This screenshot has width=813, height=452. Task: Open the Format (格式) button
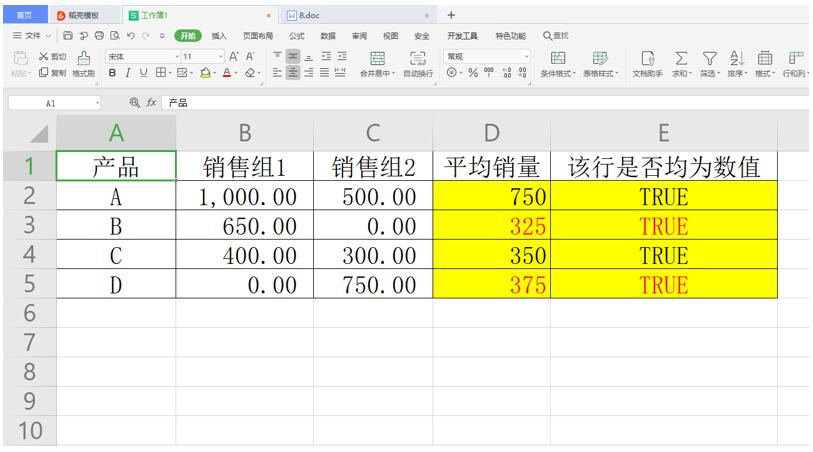pyautogui.click(x=764, y=64)
